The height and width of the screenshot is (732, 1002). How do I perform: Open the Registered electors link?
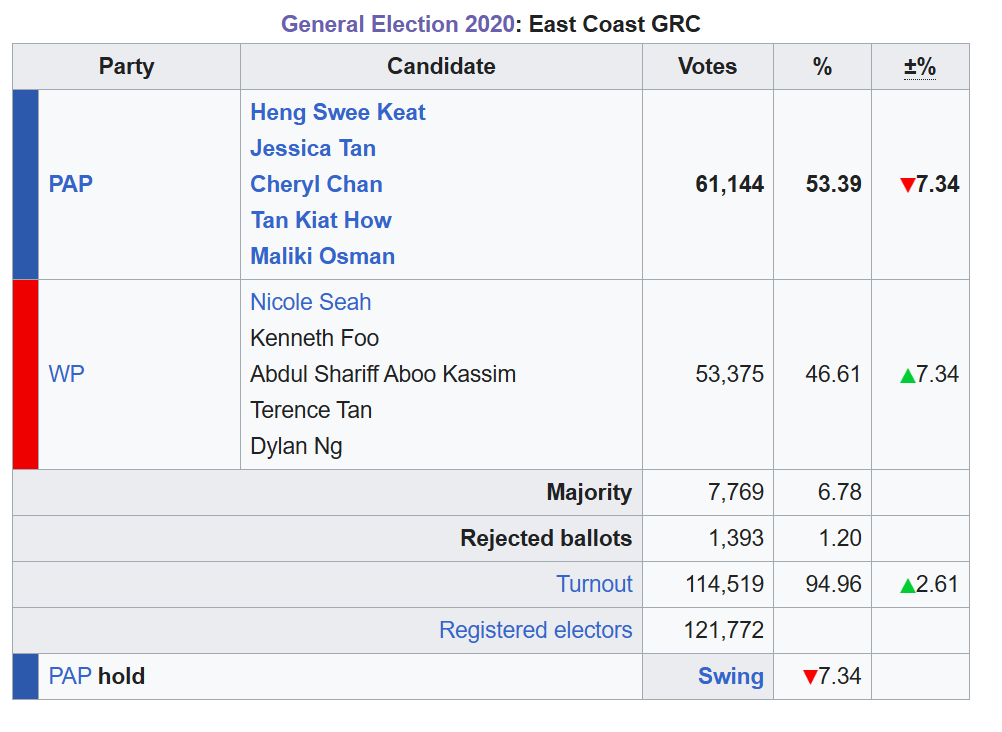pyautogui.click(x=535, y=630)
